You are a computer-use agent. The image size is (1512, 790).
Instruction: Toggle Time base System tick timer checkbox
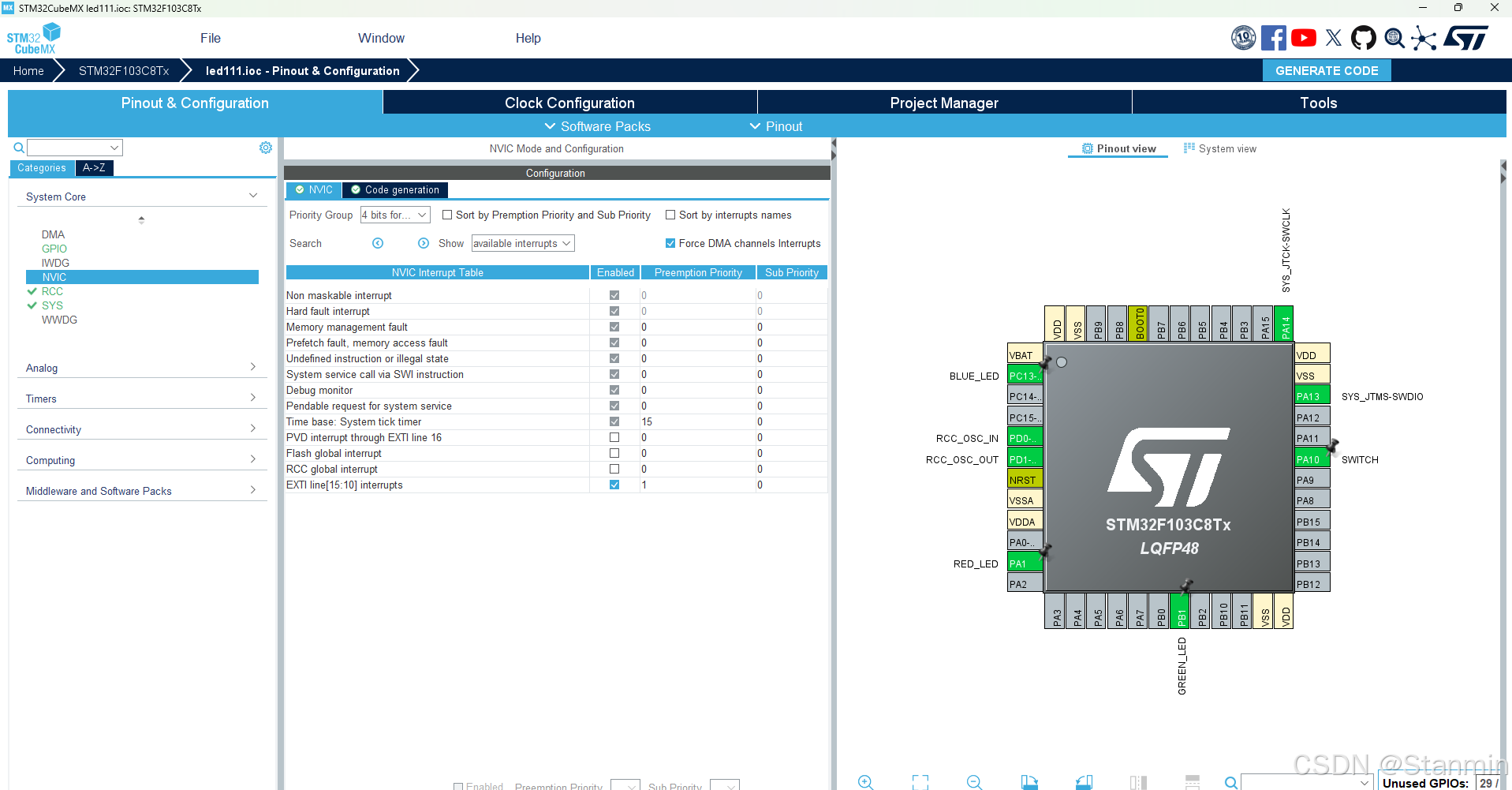[x=614, y=421]
